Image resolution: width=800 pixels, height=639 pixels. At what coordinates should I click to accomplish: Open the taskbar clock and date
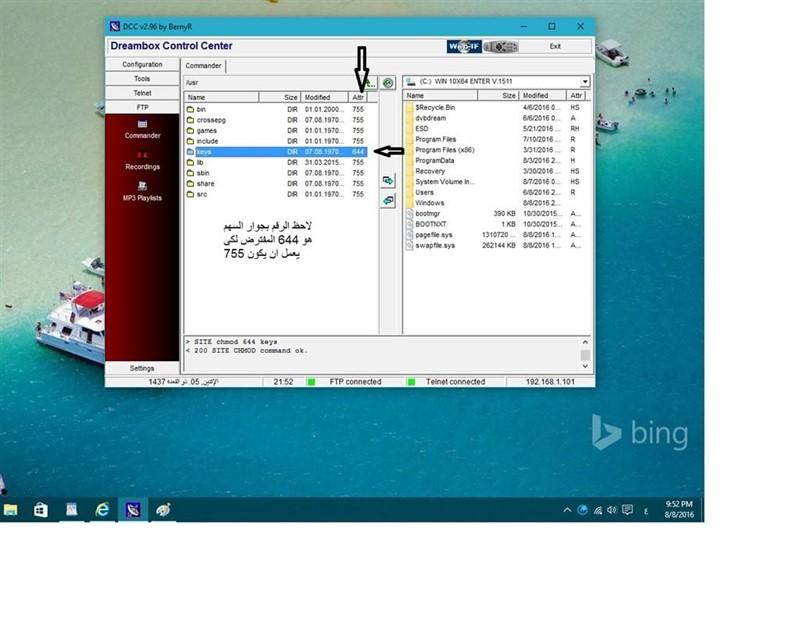point(679,509)
